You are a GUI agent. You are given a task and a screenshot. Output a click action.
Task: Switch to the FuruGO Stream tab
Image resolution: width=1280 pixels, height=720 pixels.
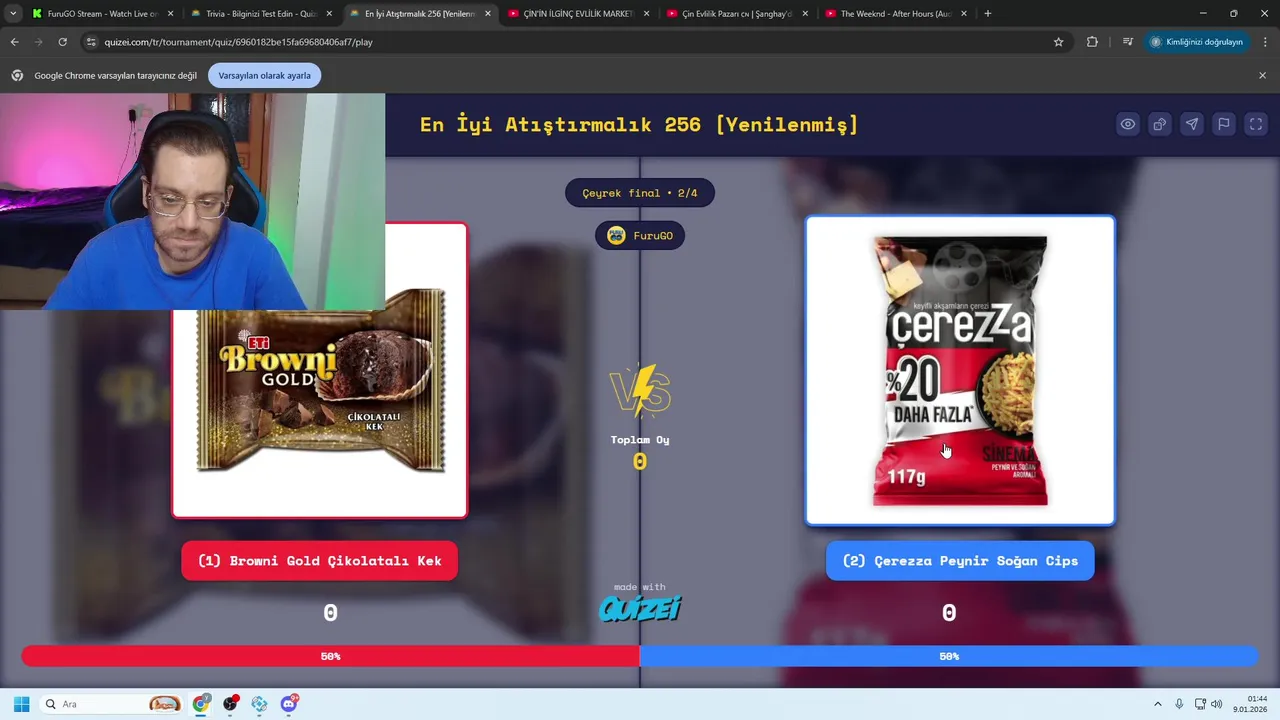(x=103, y=14)
